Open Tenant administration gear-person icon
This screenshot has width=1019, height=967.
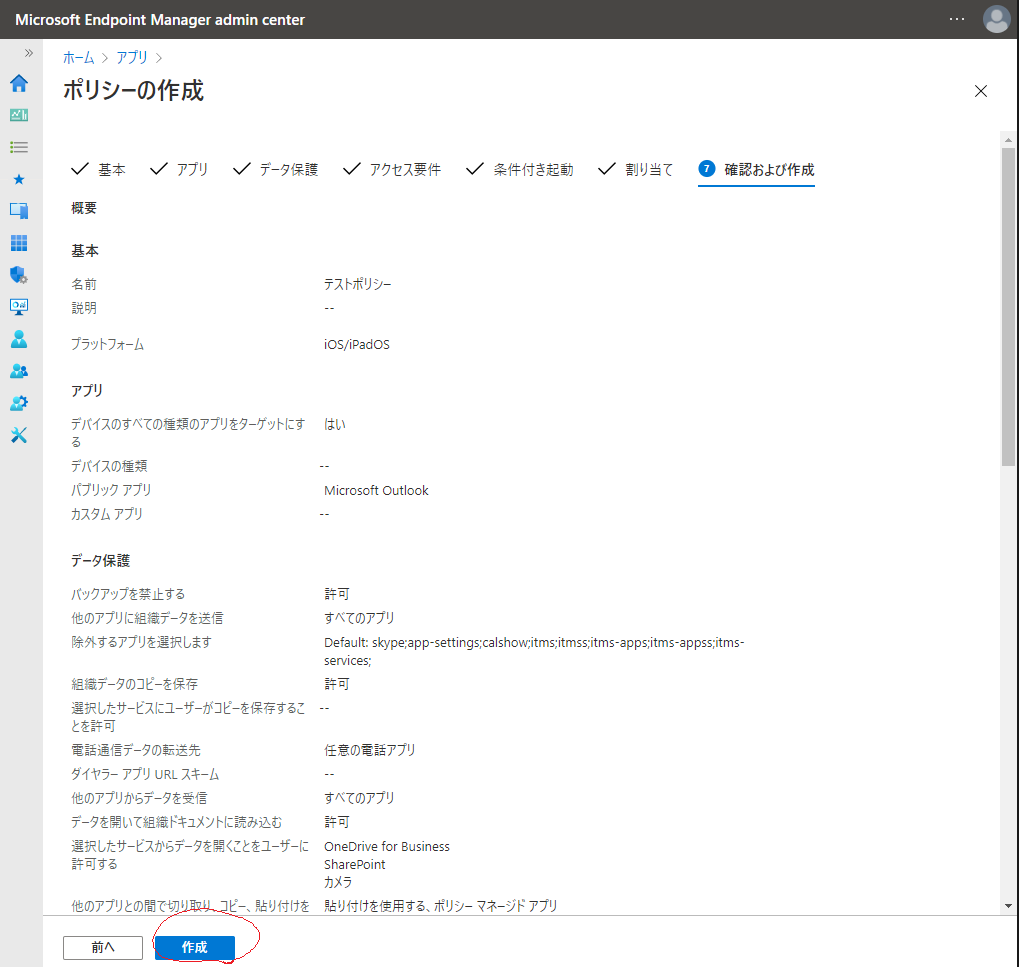coord(19,403)
